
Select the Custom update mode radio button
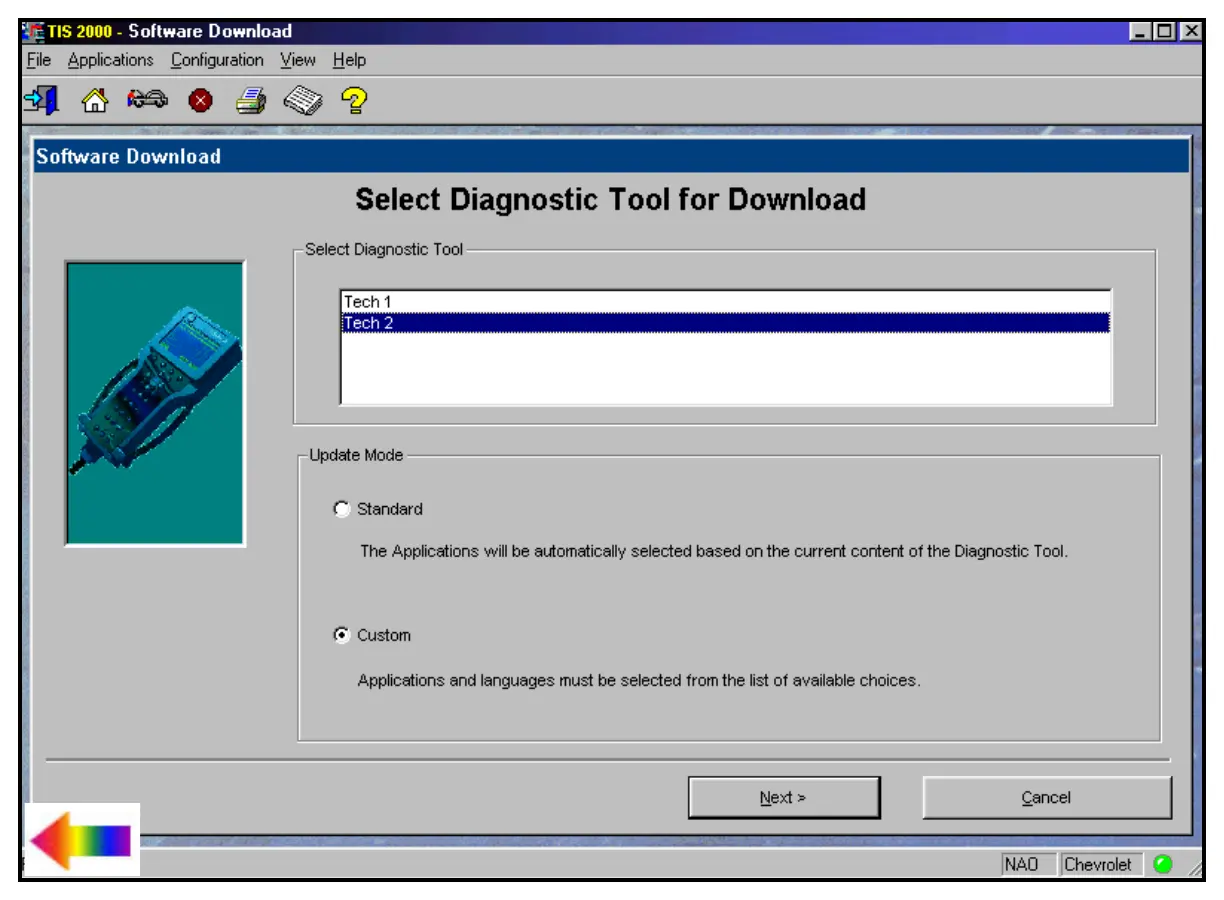pyautogui.click(x=342, y=635)
